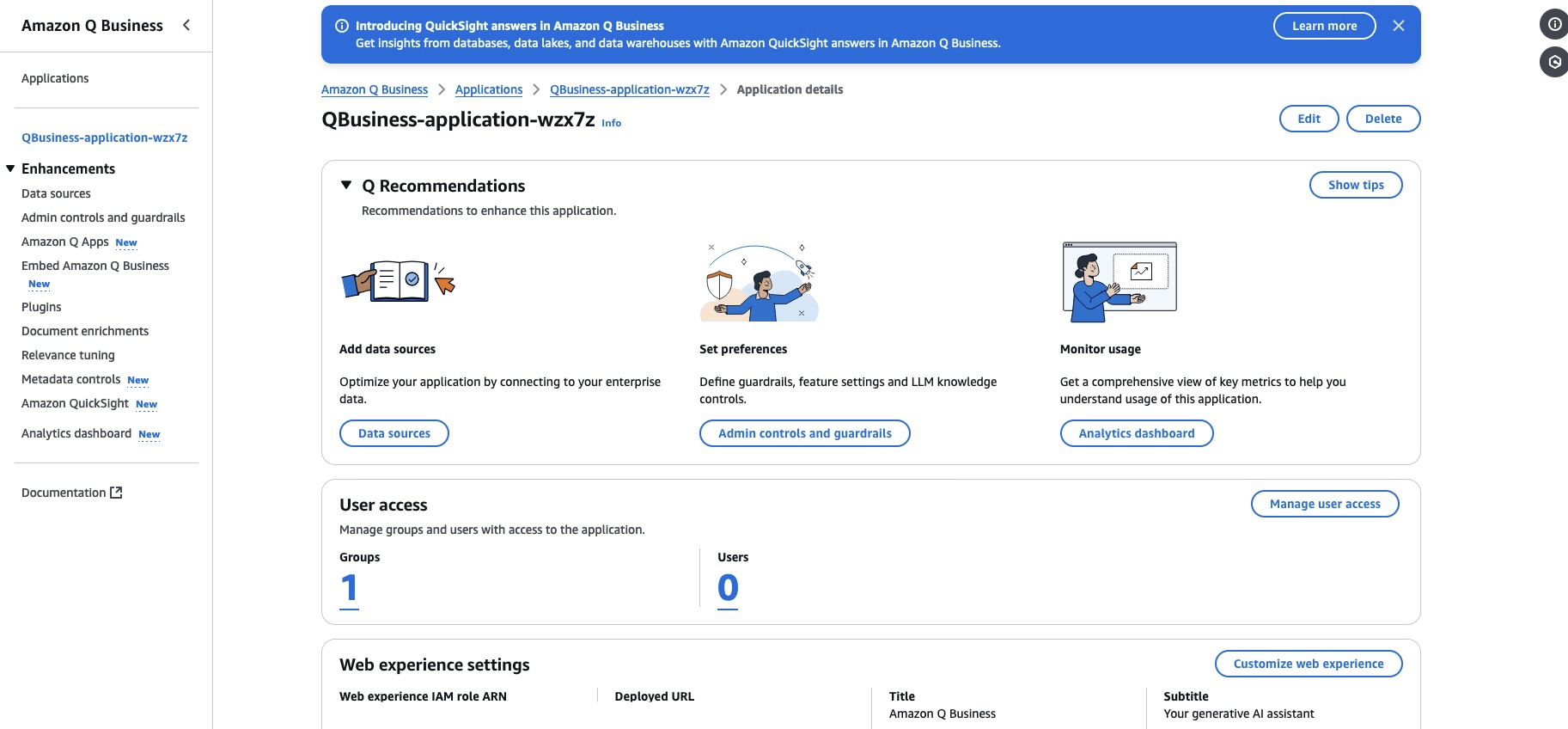1568x729 pixels.
Task: Collapse the Q Recommendations section
Action: tap(346, 185)
